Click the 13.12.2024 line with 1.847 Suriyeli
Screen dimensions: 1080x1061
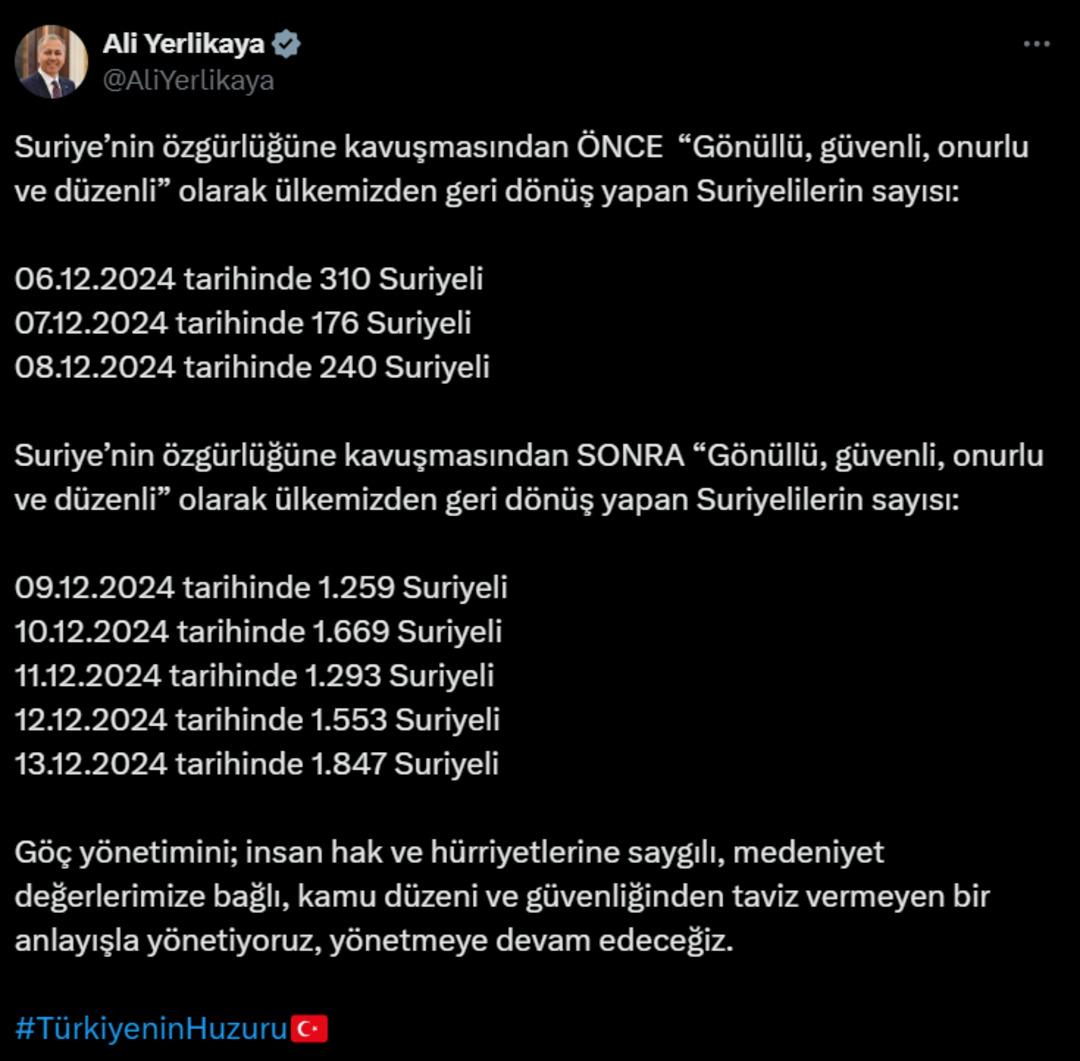pos(256,764)
